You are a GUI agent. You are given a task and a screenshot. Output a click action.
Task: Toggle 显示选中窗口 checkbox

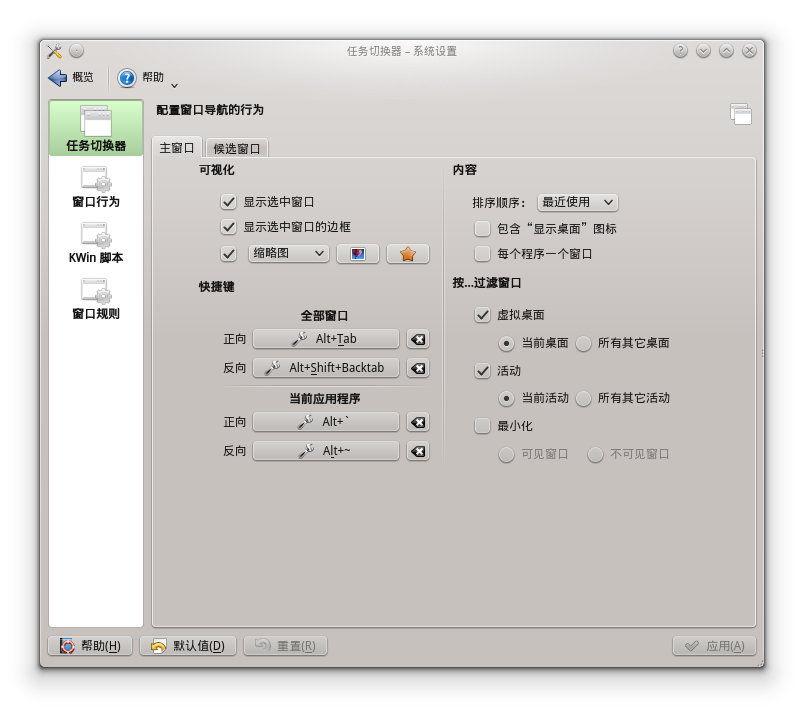click(228, 202)
